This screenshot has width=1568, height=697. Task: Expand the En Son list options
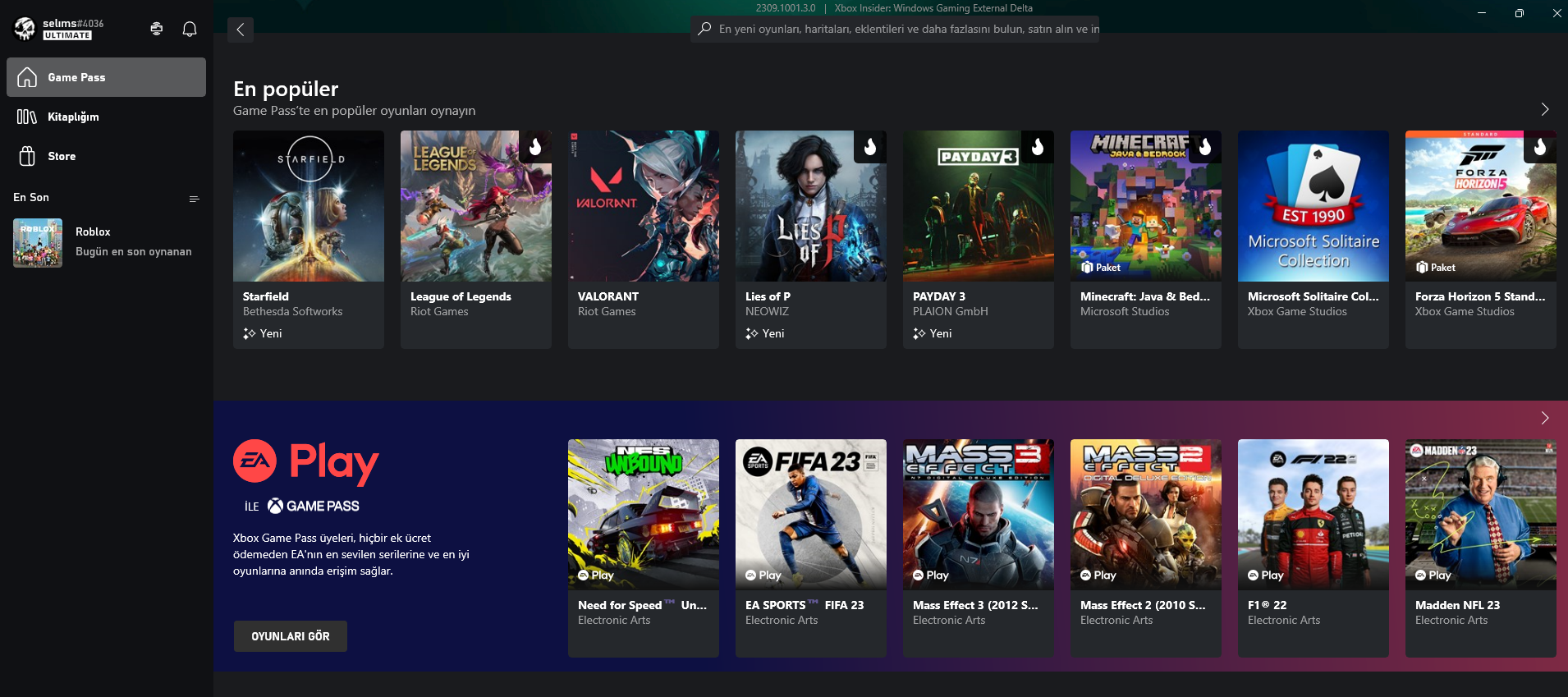coord(195,199)
